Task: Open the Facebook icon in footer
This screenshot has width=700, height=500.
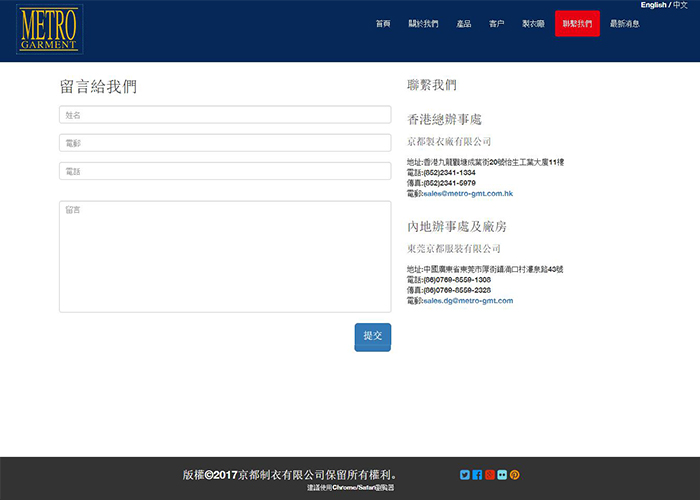Action: pyautogui.click(x=477, y=475)
